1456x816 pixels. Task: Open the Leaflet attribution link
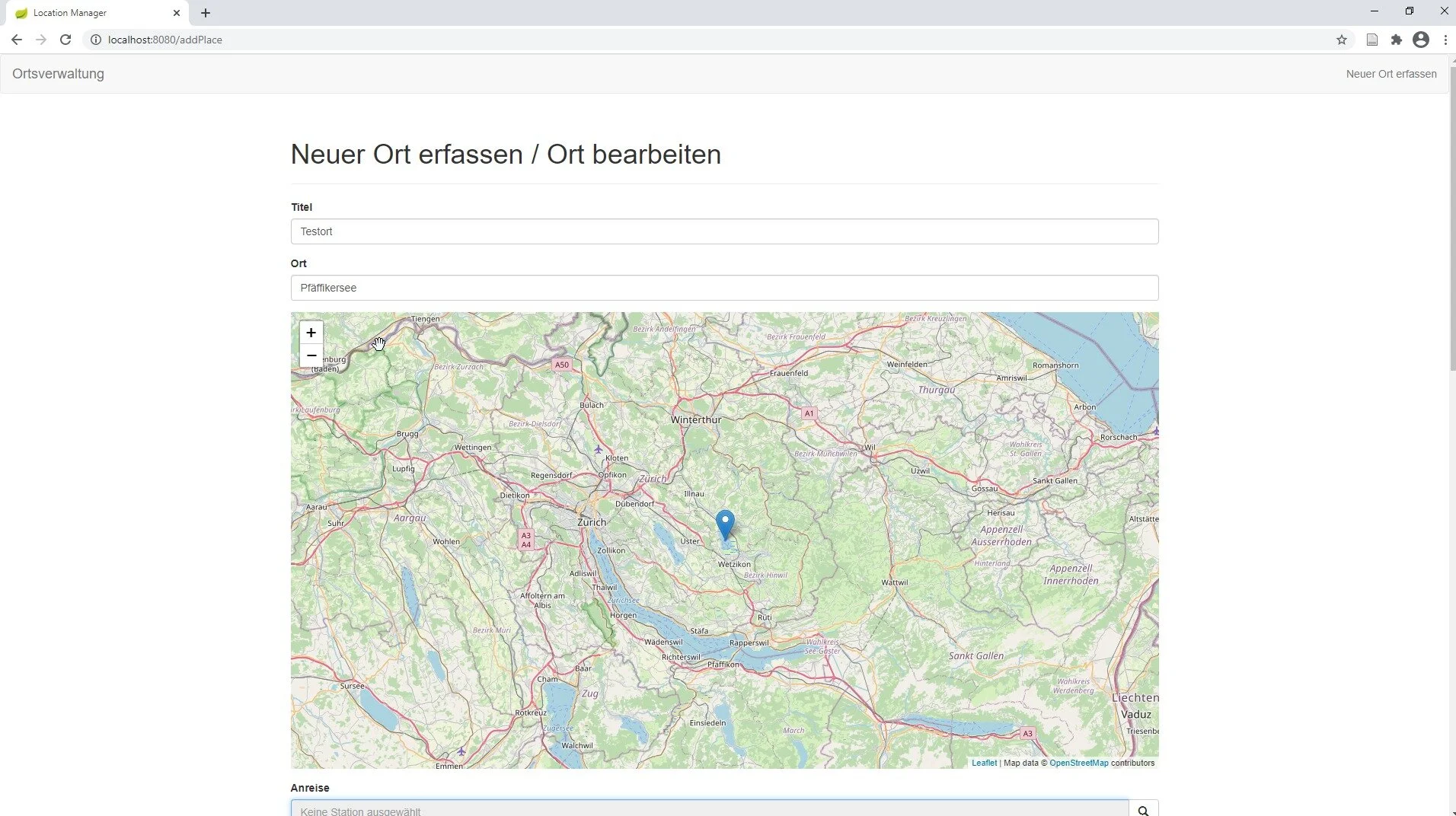(984, 763)
